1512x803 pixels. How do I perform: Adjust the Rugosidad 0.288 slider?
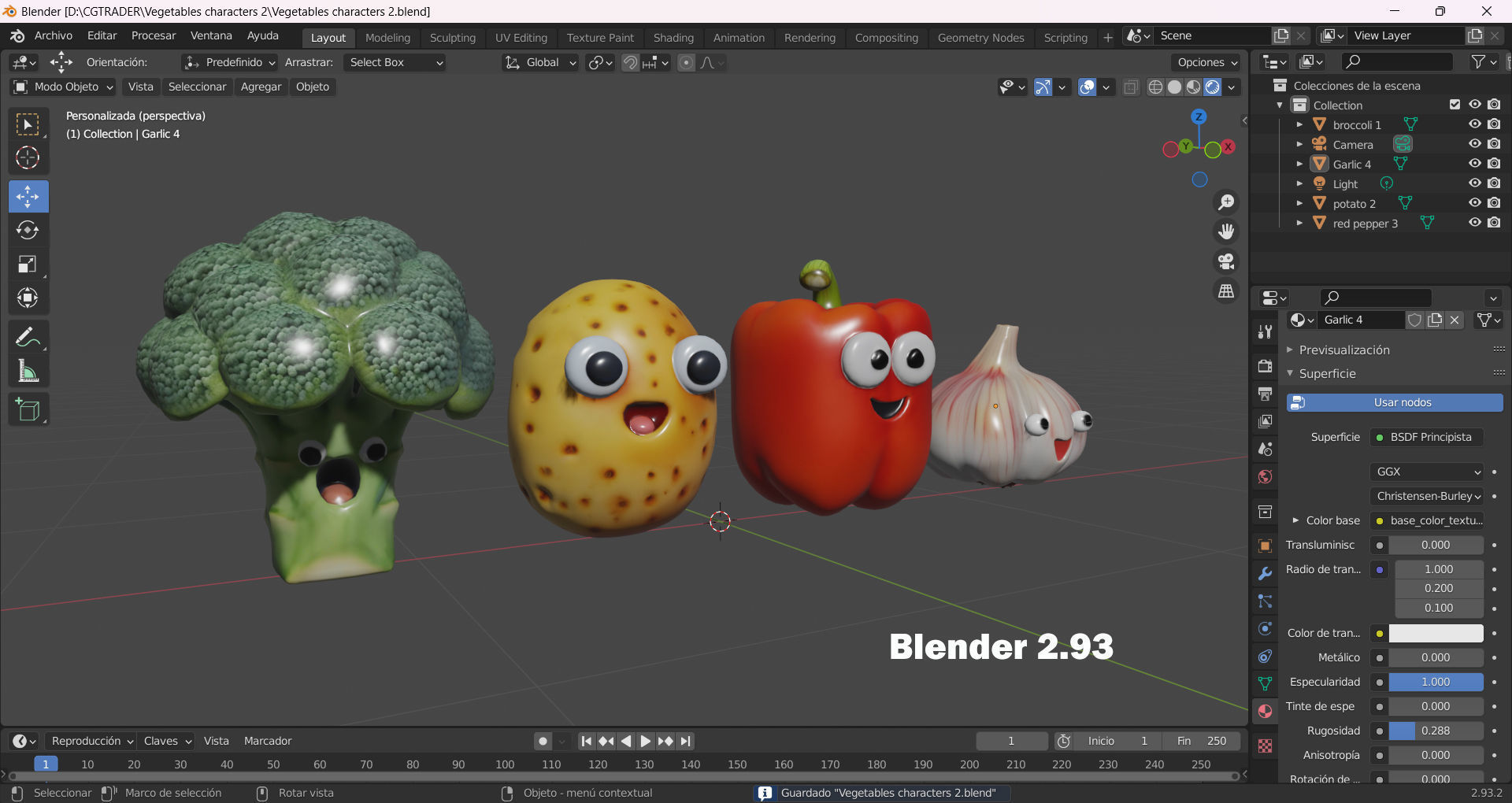[1436, 731]
